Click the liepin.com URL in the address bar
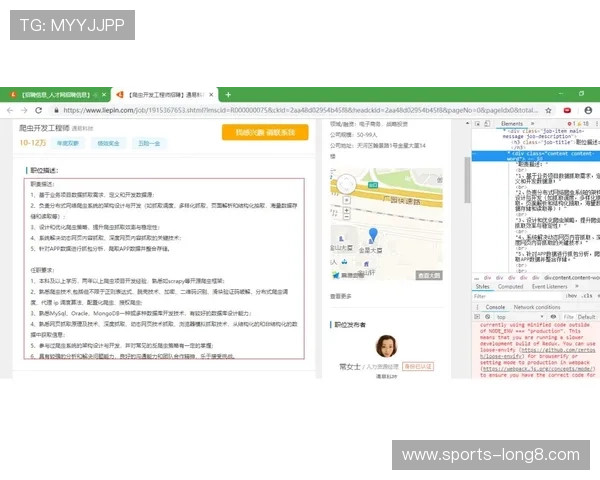The image size is (600, 480). pos(300,110)
